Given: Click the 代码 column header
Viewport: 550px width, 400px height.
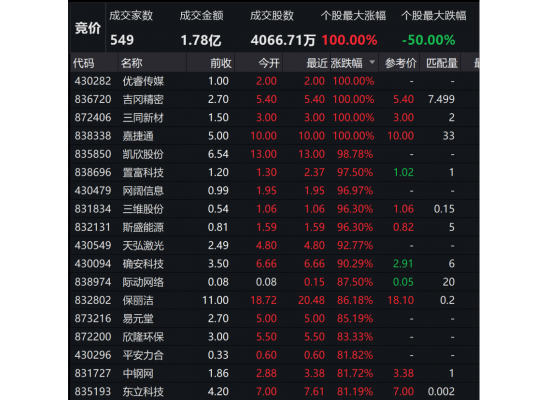Looking at the screenshot, I should tap(83, 63).
